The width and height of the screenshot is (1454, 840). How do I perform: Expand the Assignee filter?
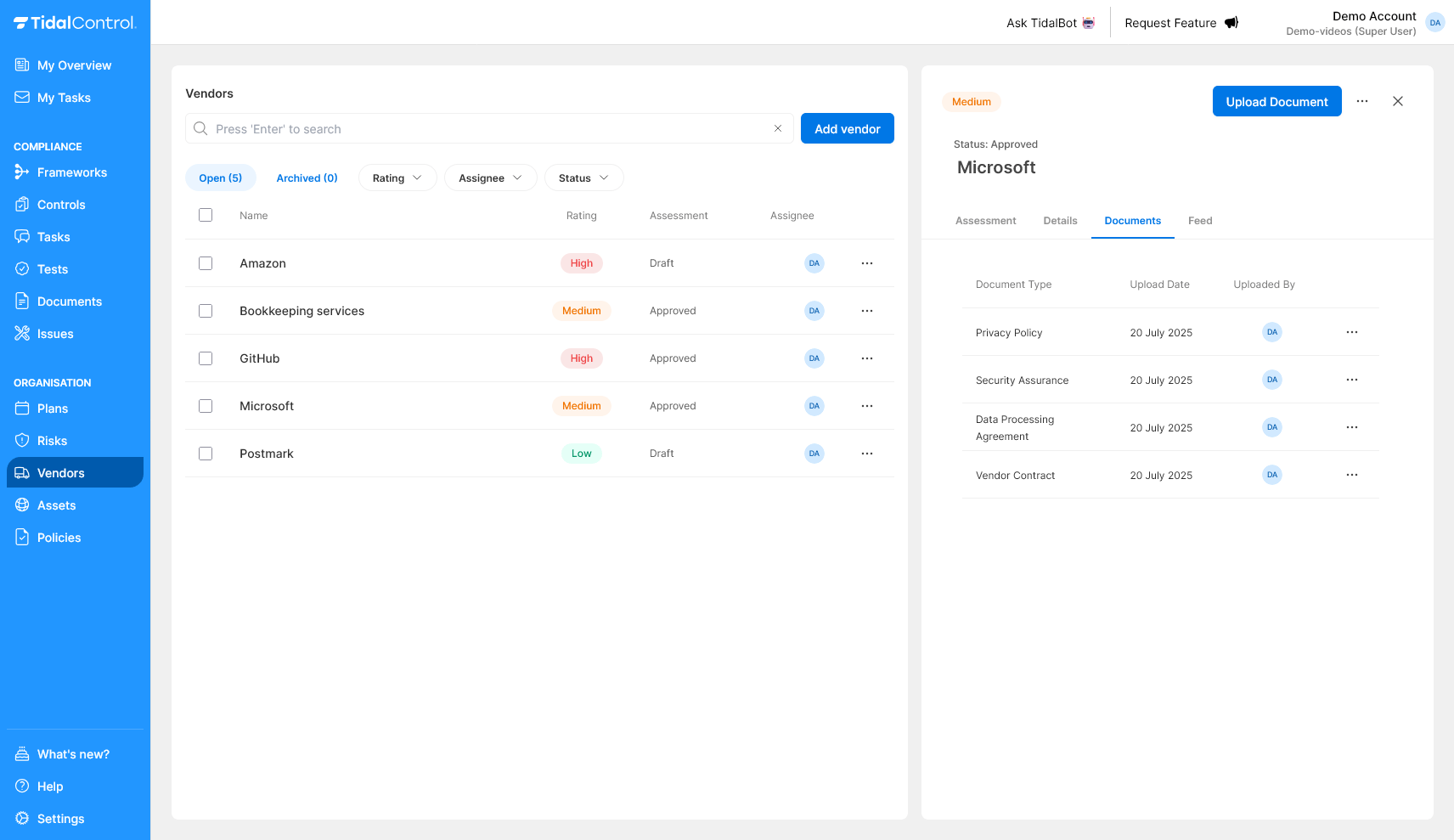[x=490, y=178]
